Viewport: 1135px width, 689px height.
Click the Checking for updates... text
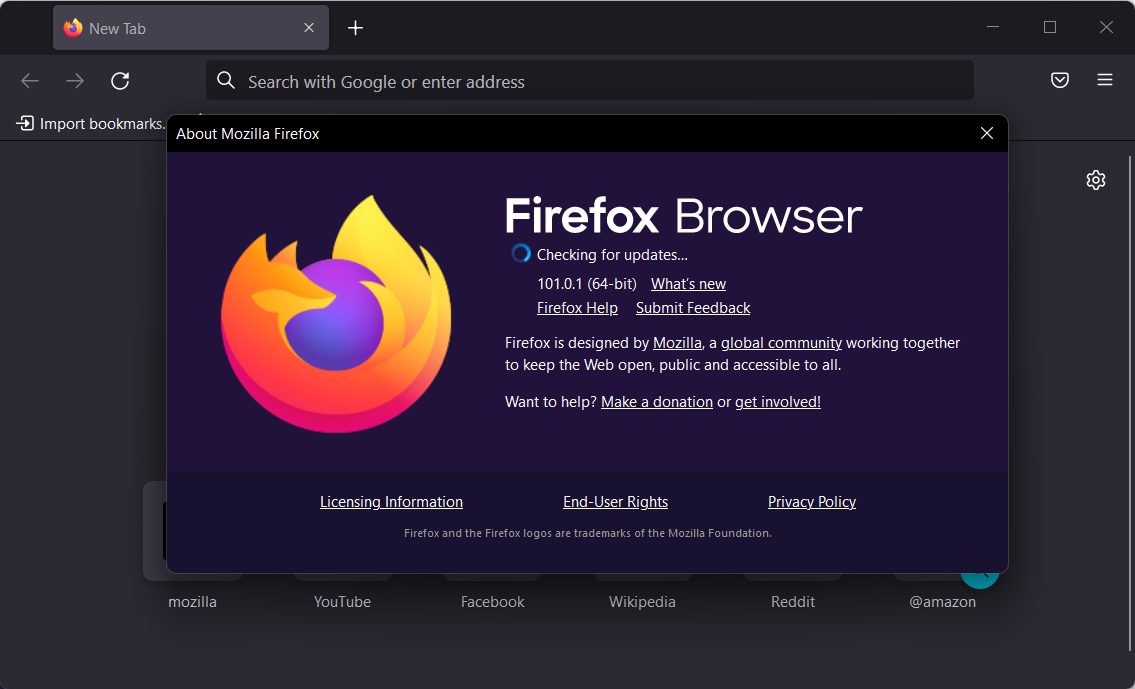(612, 255)
